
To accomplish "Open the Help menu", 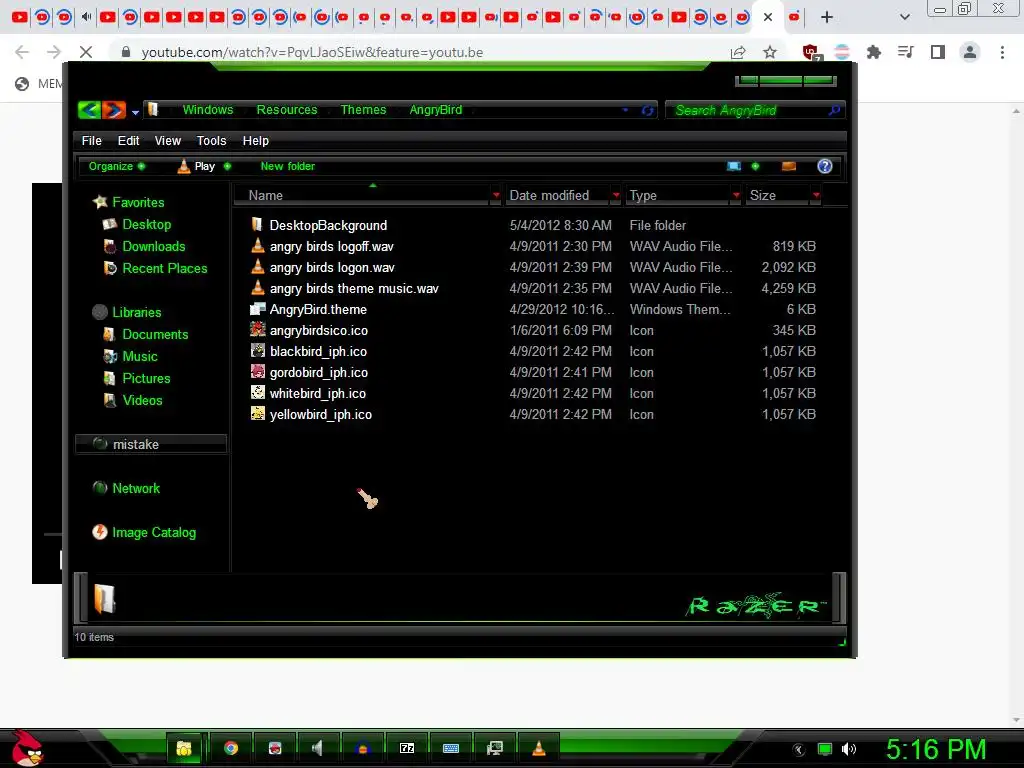I will (x=255, y=140).
